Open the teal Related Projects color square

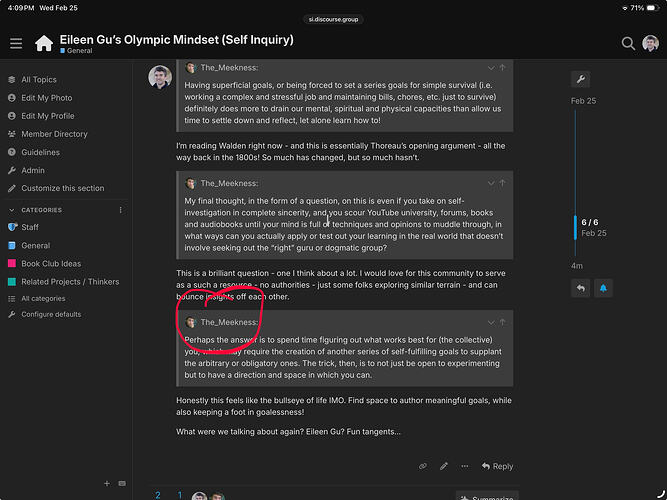[12, 282]
